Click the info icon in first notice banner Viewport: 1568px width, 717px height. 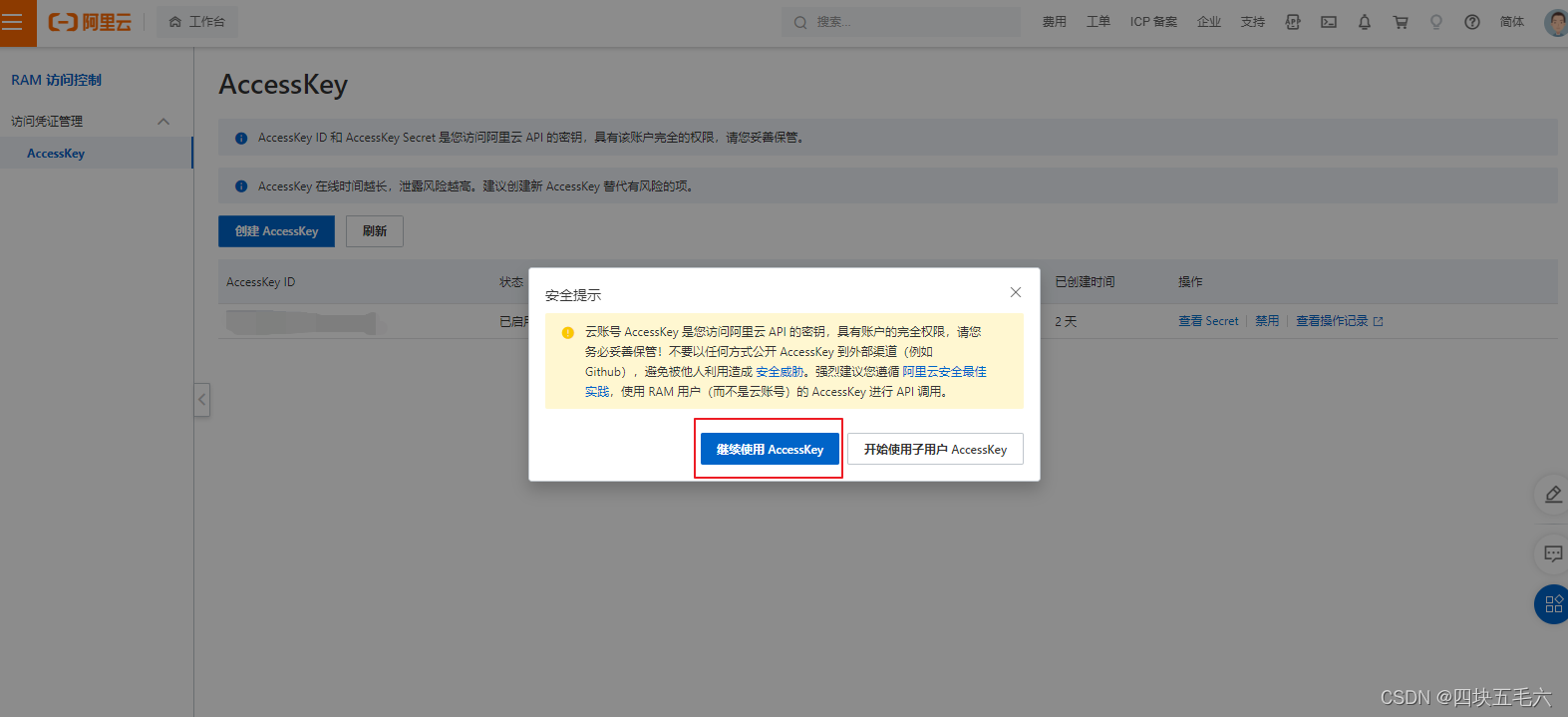241,139
